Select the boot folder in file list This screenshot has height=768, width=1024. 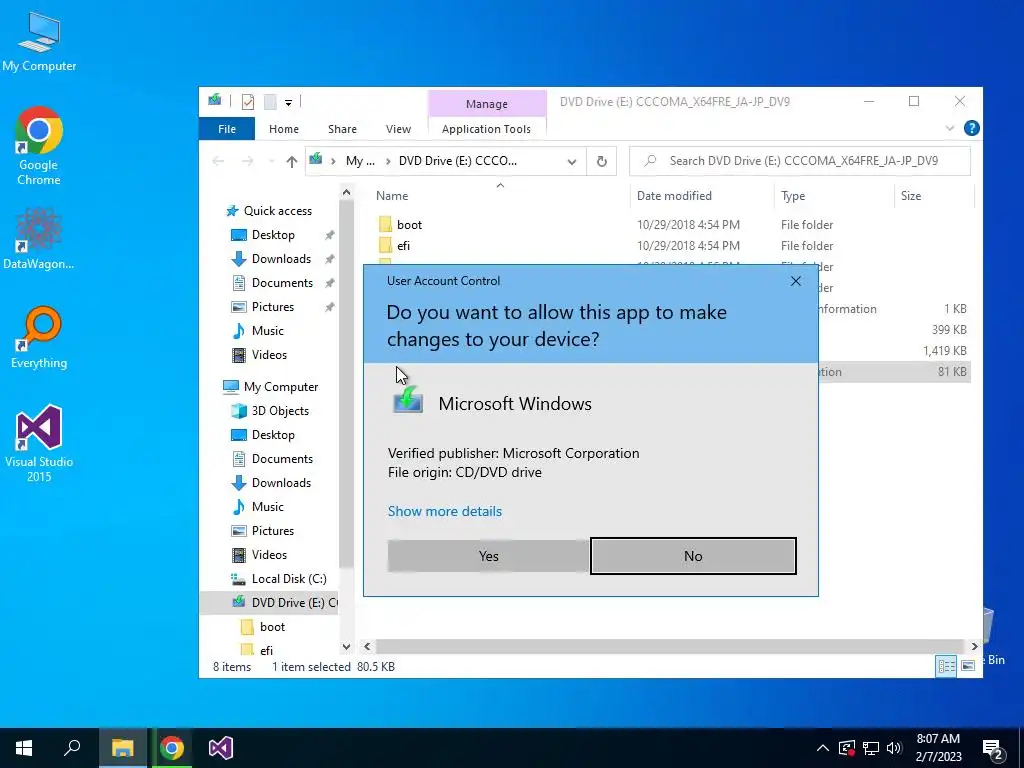pos(409,225)
